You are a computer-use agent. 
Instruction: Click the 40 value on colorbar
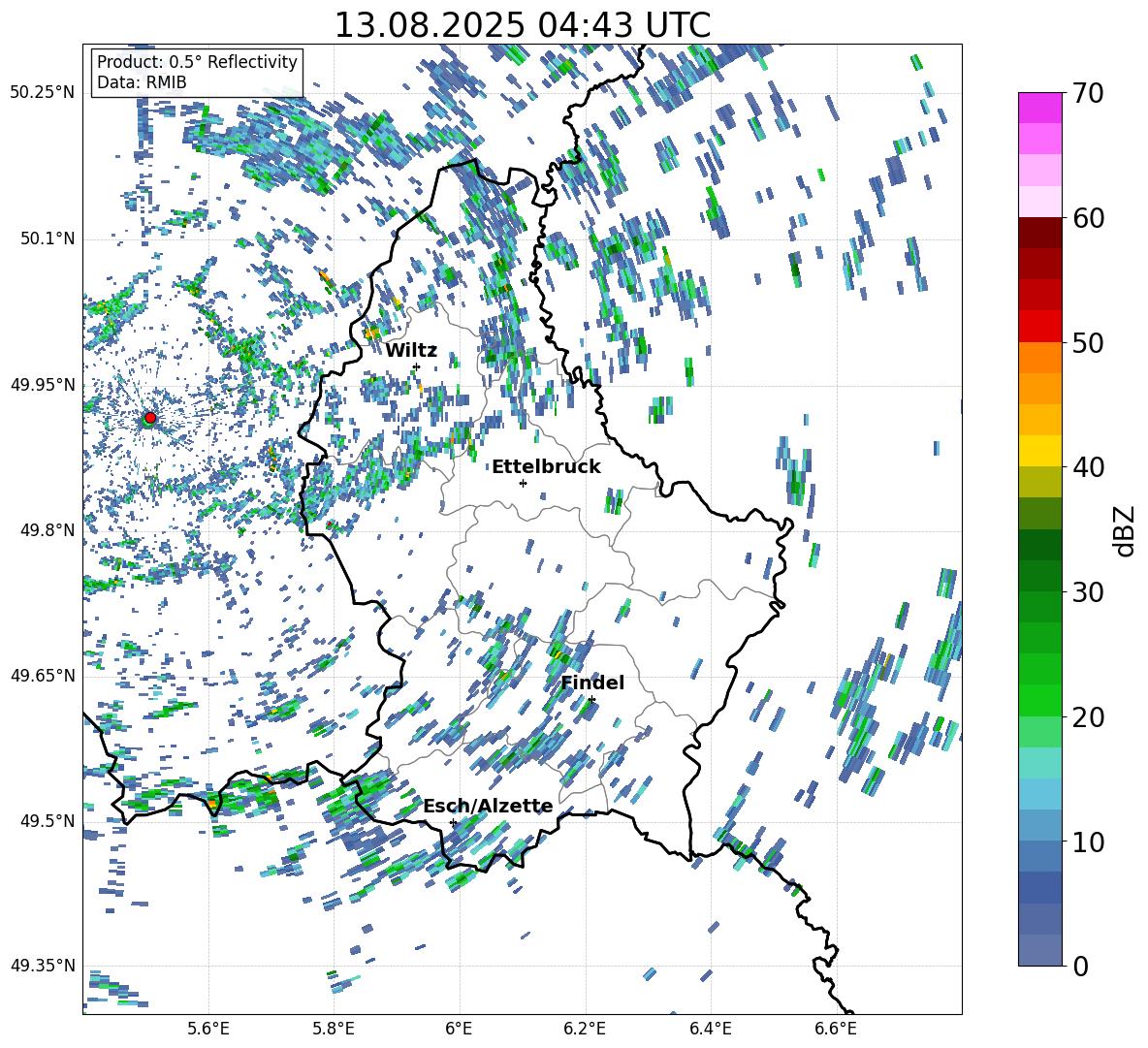tap(1088, 467)
